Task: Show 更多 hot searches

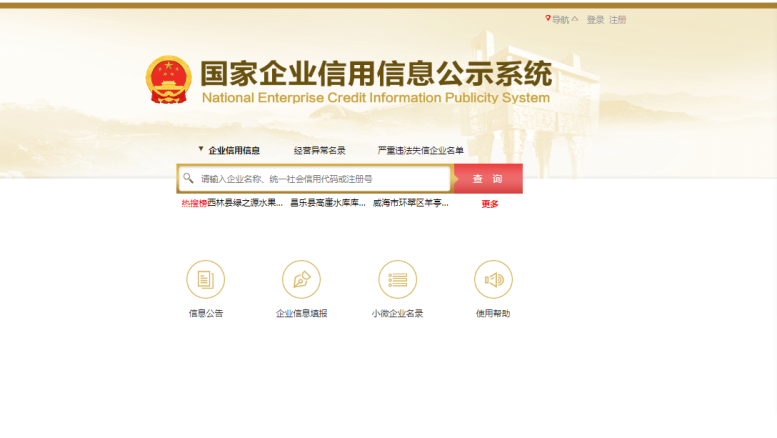Action: click(489, 203)
